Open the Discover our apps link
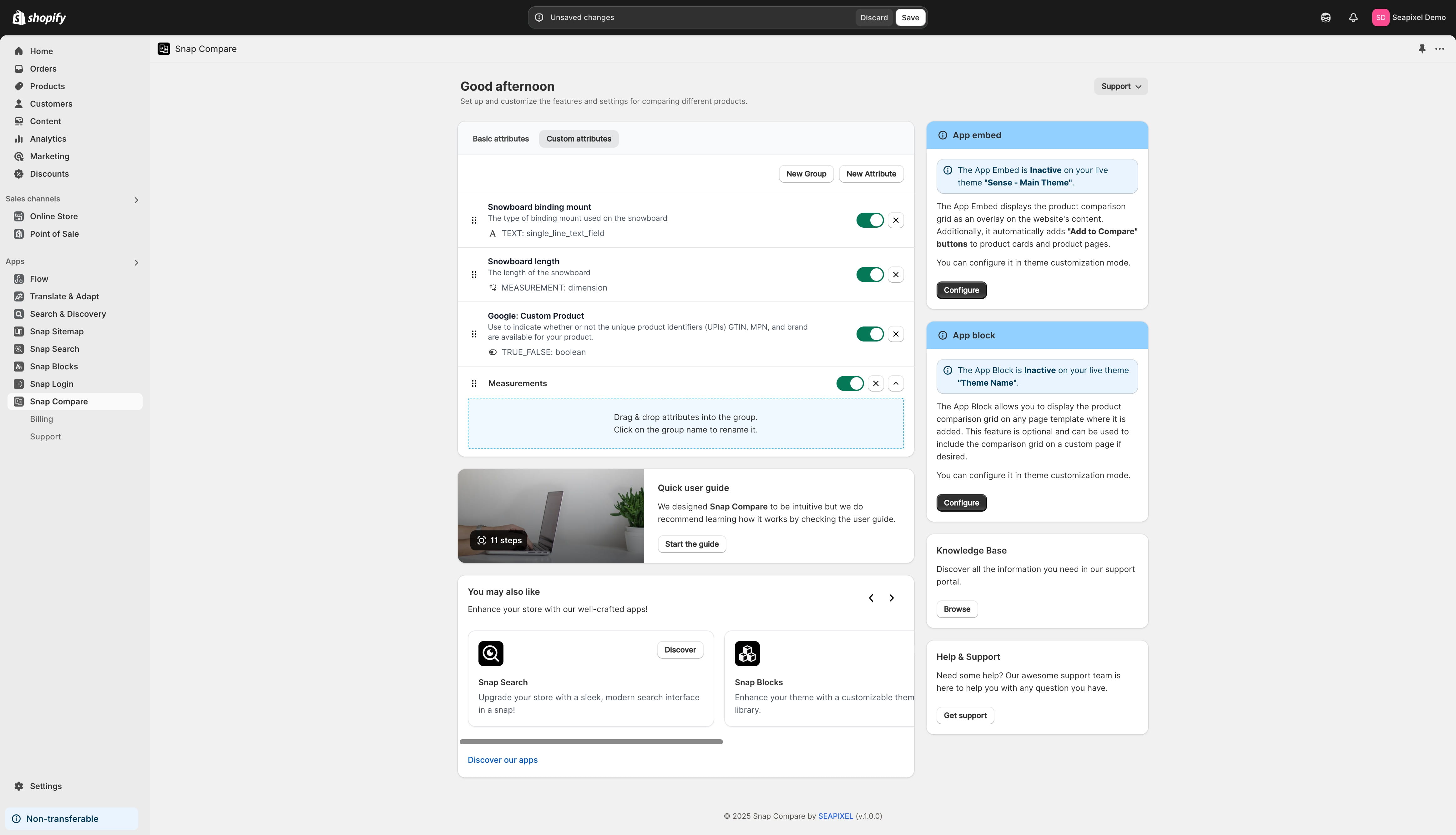 click(x=502, y=759)
